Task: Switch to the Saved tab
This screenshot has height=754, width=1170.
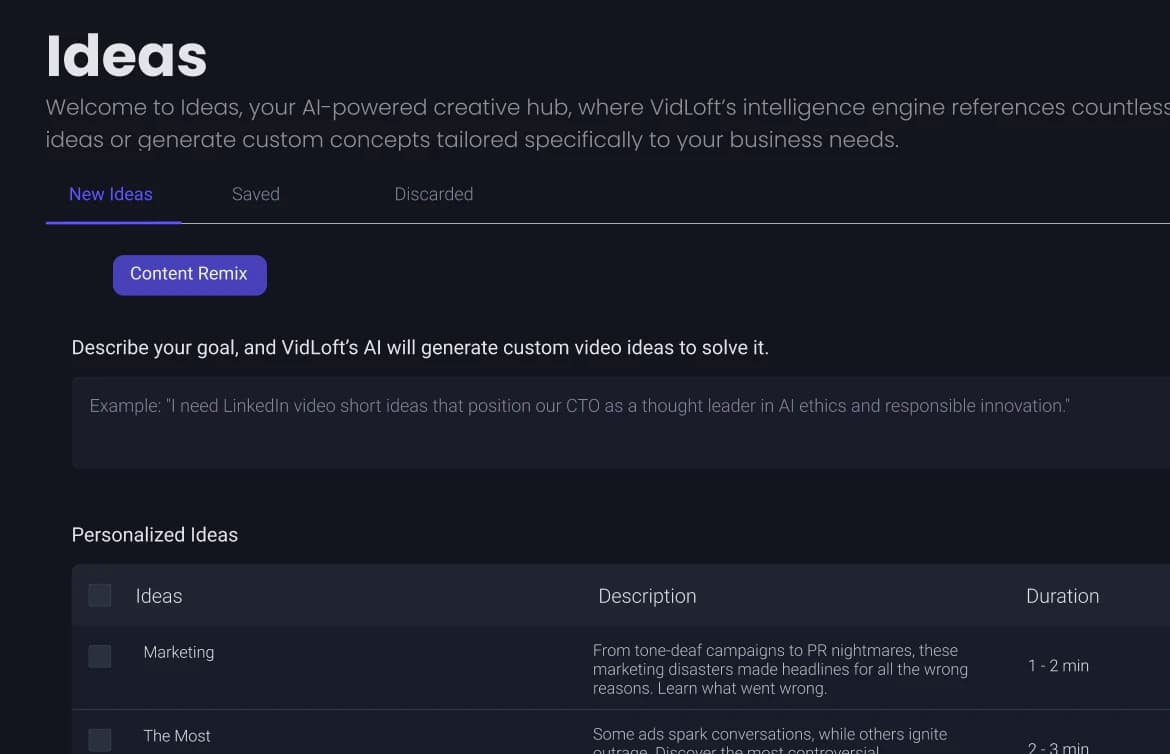Action: click(255, 194)
